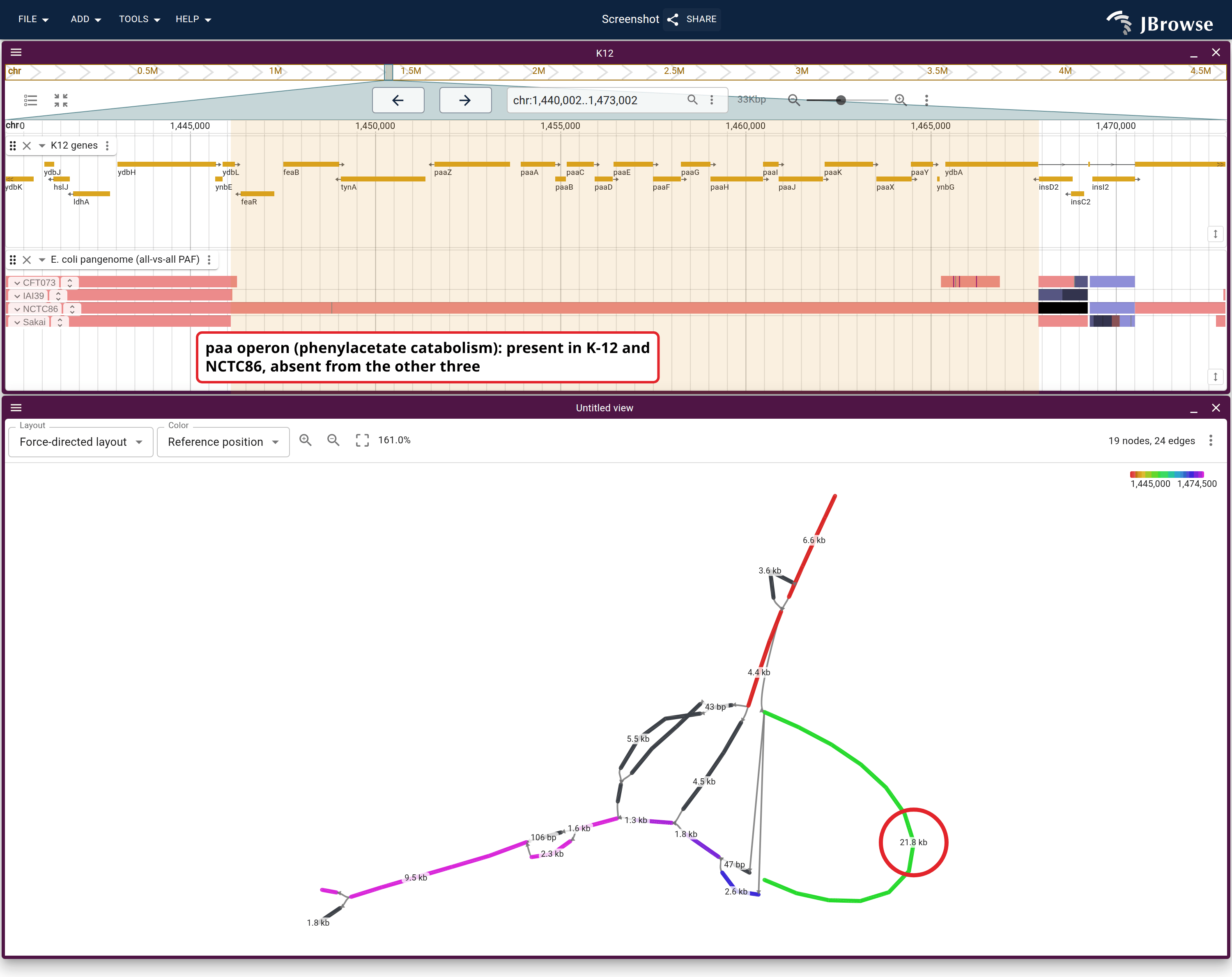Open the HELP menu
The height and width of the screenshot is (977, 1232).
coord(193,19)
